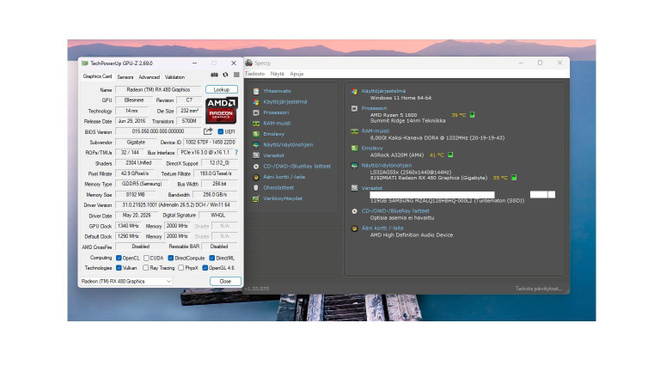Open the Apua menu in Speccy
This screenshot has width=660, height=371.
296,74
